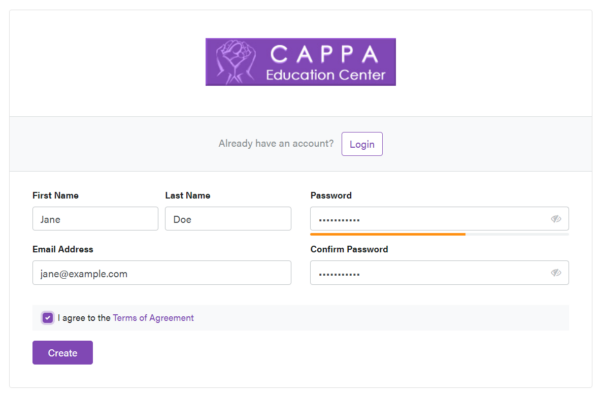This screenshot has height=395, width=600.
Task: Reveal Confirm Password via its eye icon
Action: (556, 273)
